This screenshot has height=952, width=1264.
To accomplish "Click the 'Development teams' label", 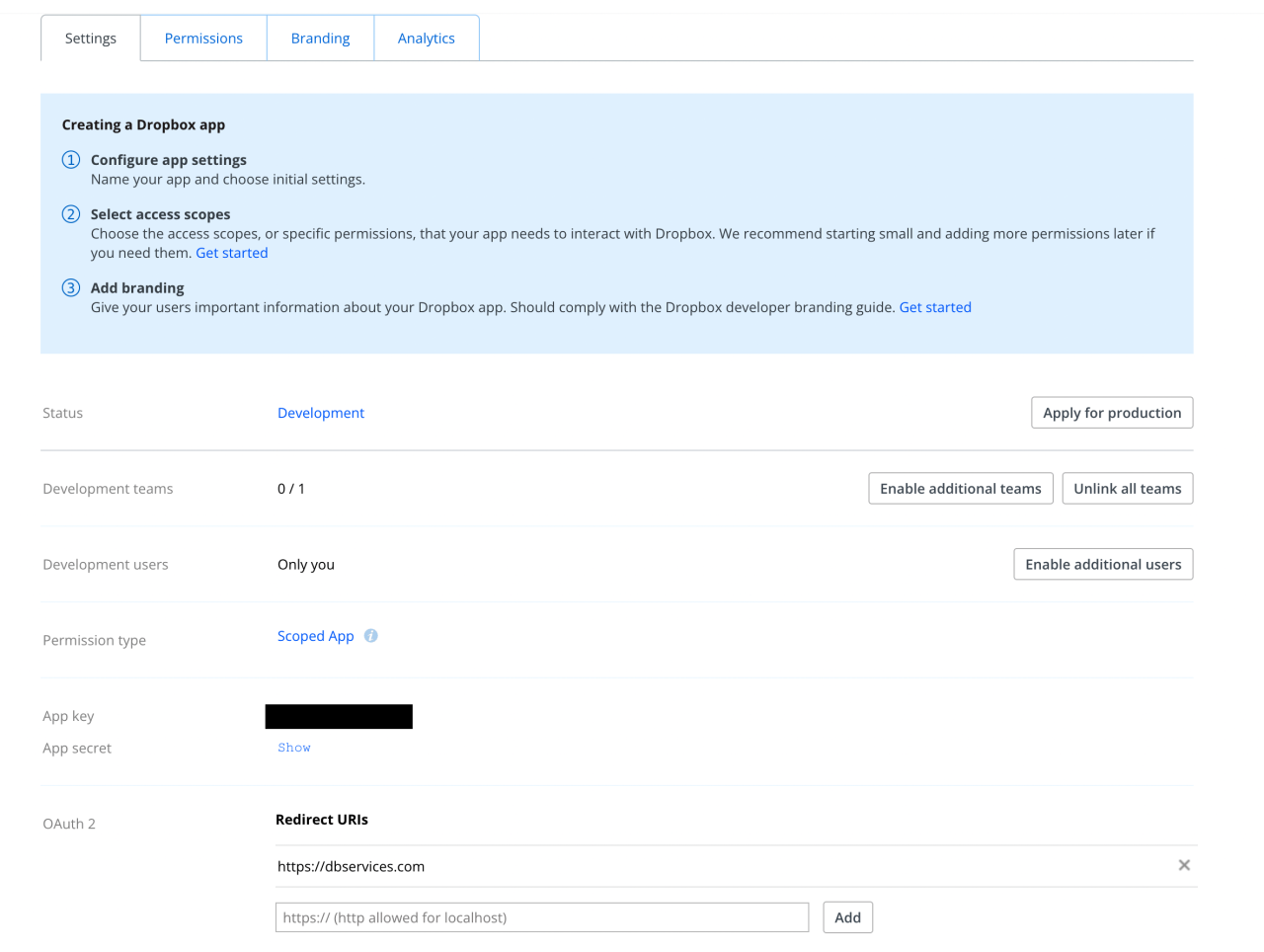I will click(108, 489).
